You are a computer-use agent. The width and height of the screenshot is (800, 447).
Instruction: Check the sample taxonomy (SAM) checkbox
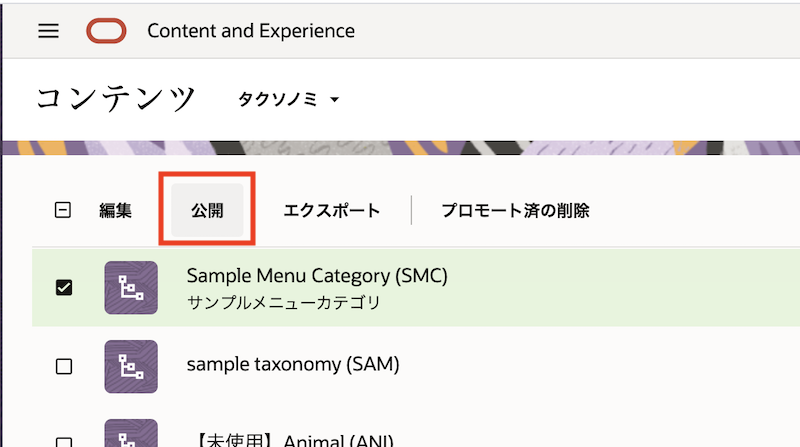64,366
